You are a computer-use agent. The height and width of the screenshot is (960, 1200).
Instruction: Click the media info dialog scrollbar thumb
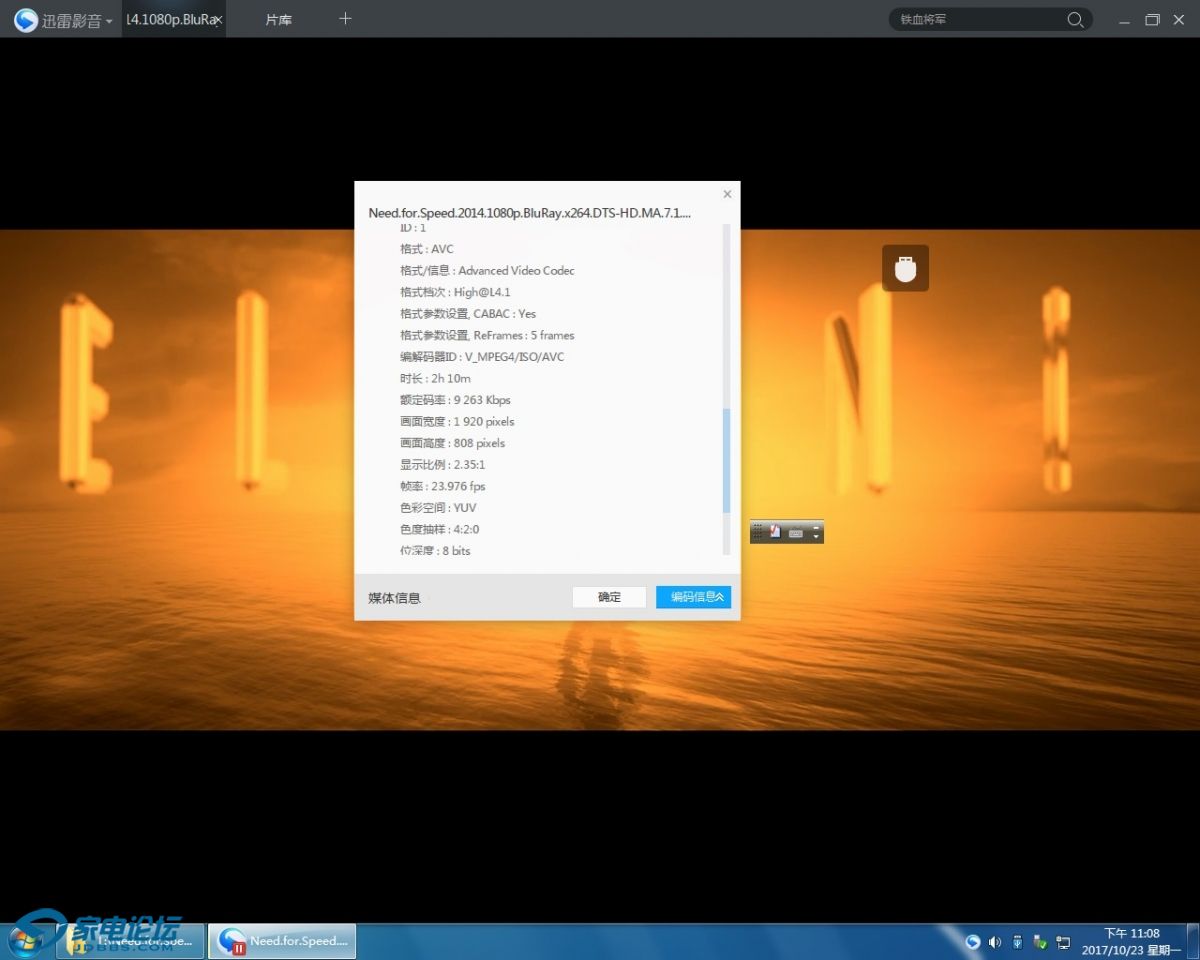pyautogui.click(x=727, y=460)
